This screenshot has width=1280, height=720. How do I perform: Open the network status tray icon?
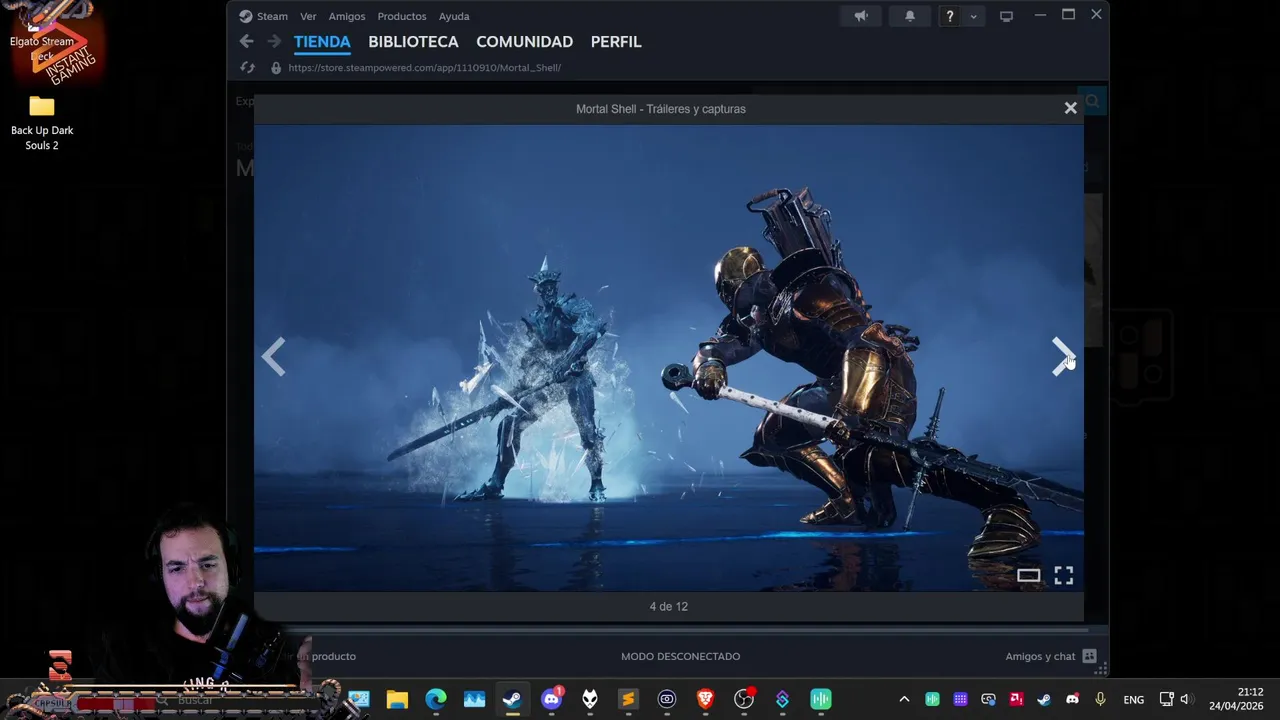coord(1166,699)
